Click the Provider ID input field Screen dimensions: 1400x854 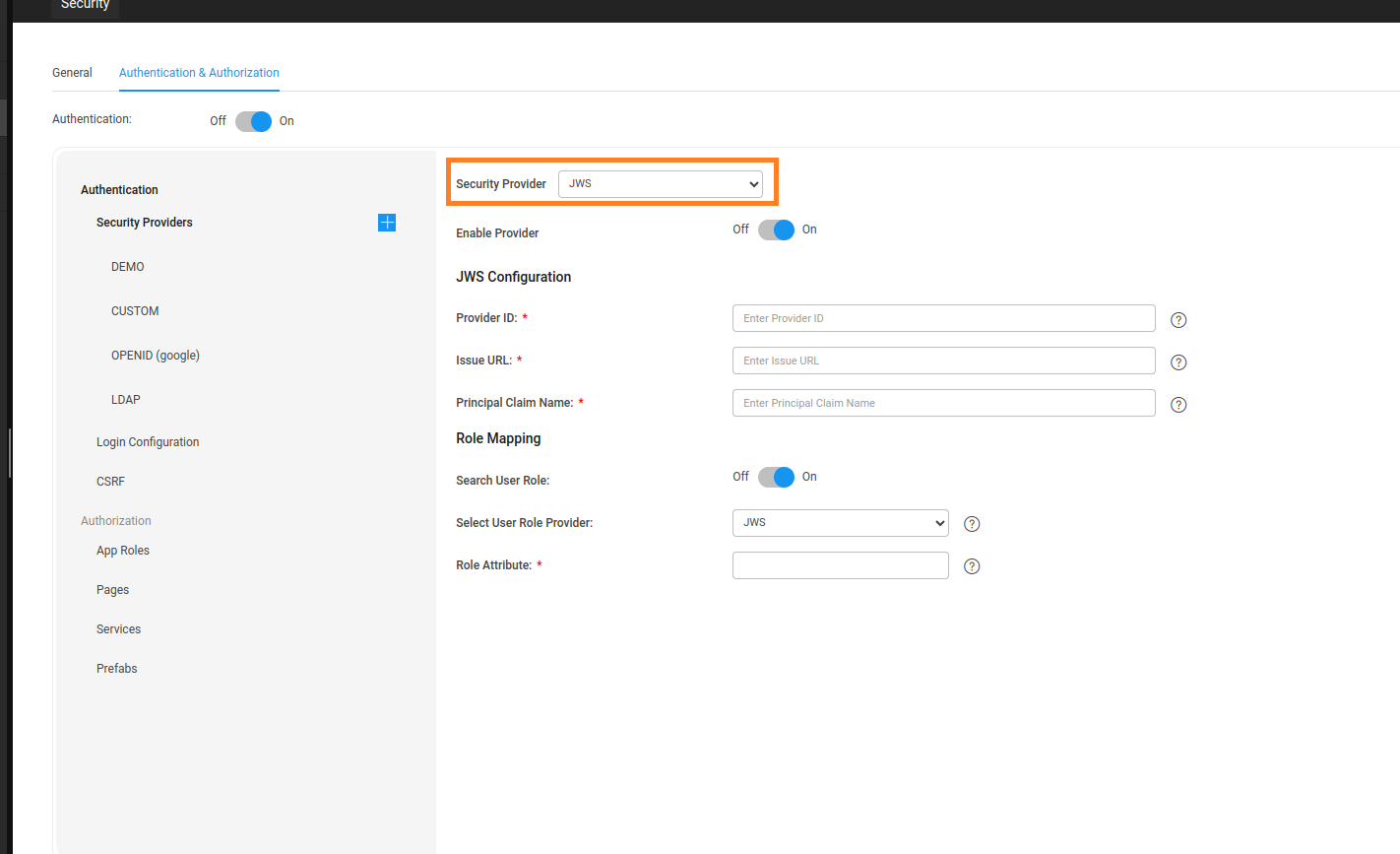[943, 318]
